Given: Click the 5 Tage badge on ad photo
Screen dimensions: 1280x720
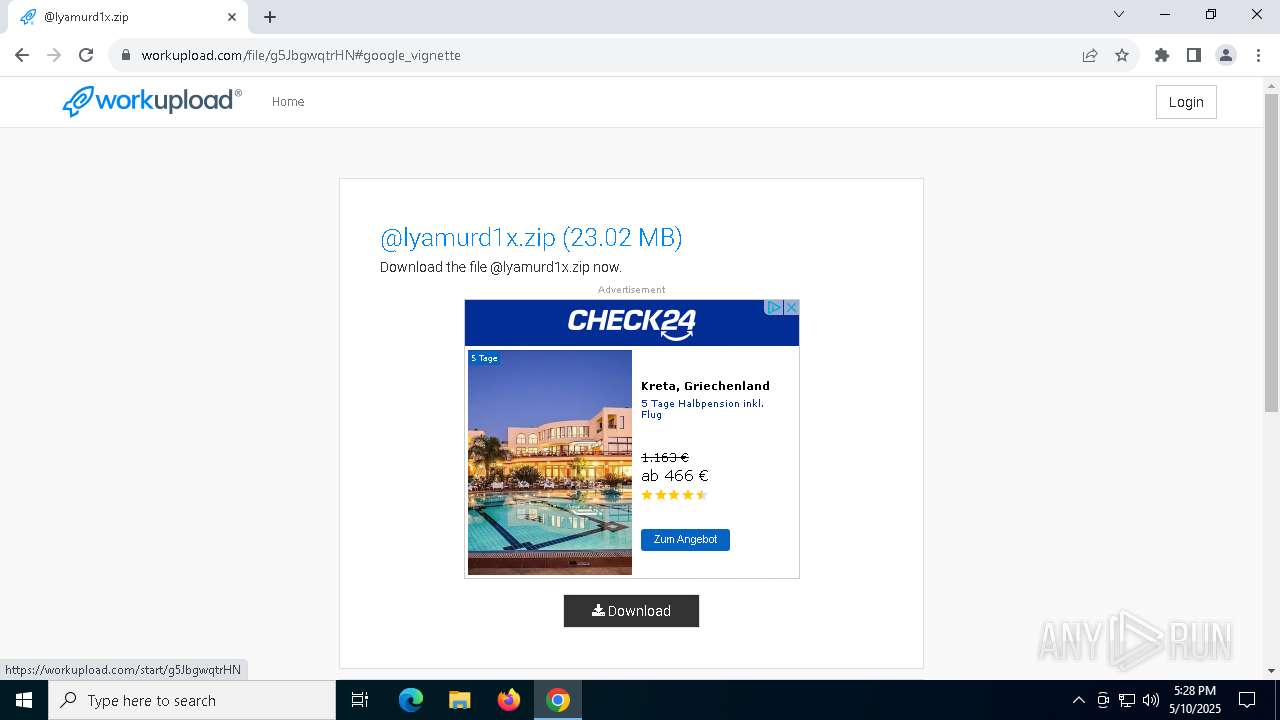Looking at the screenshot, I should 484,358.
